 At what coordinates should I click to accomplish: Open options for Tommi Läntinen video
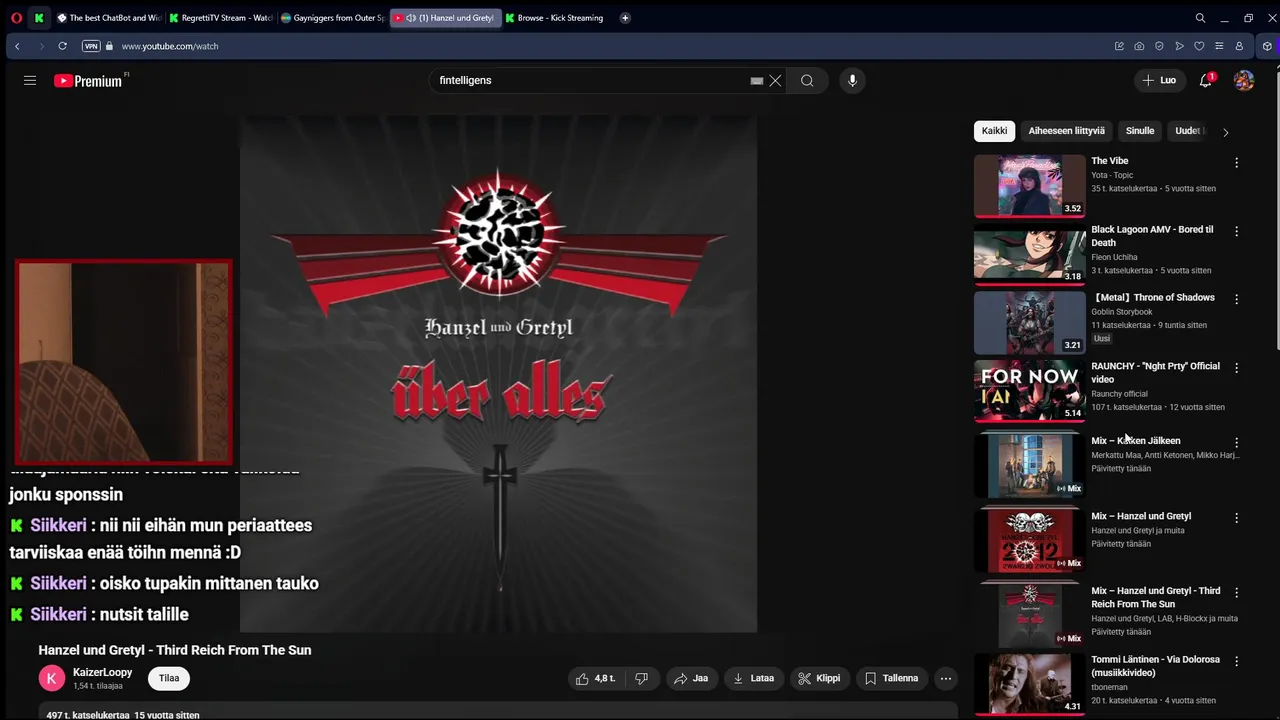click(1236, 661)
